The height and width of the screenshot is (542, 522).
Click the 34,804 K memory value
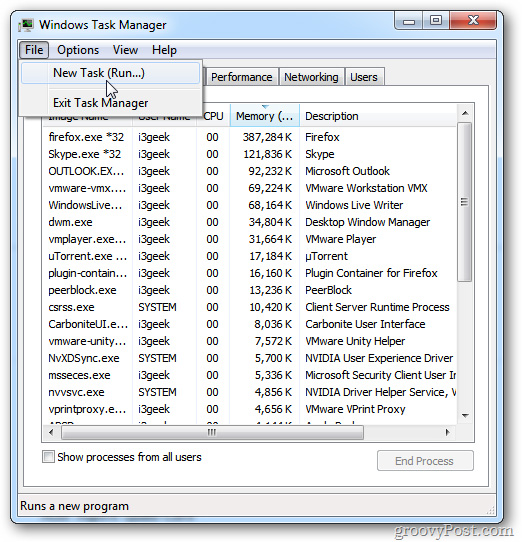tap(270, 222)
